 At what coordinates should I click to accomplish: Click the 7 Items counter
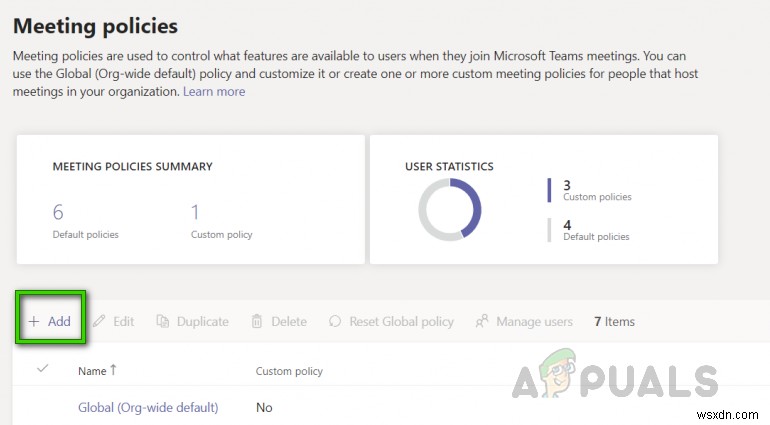[614, 322]
